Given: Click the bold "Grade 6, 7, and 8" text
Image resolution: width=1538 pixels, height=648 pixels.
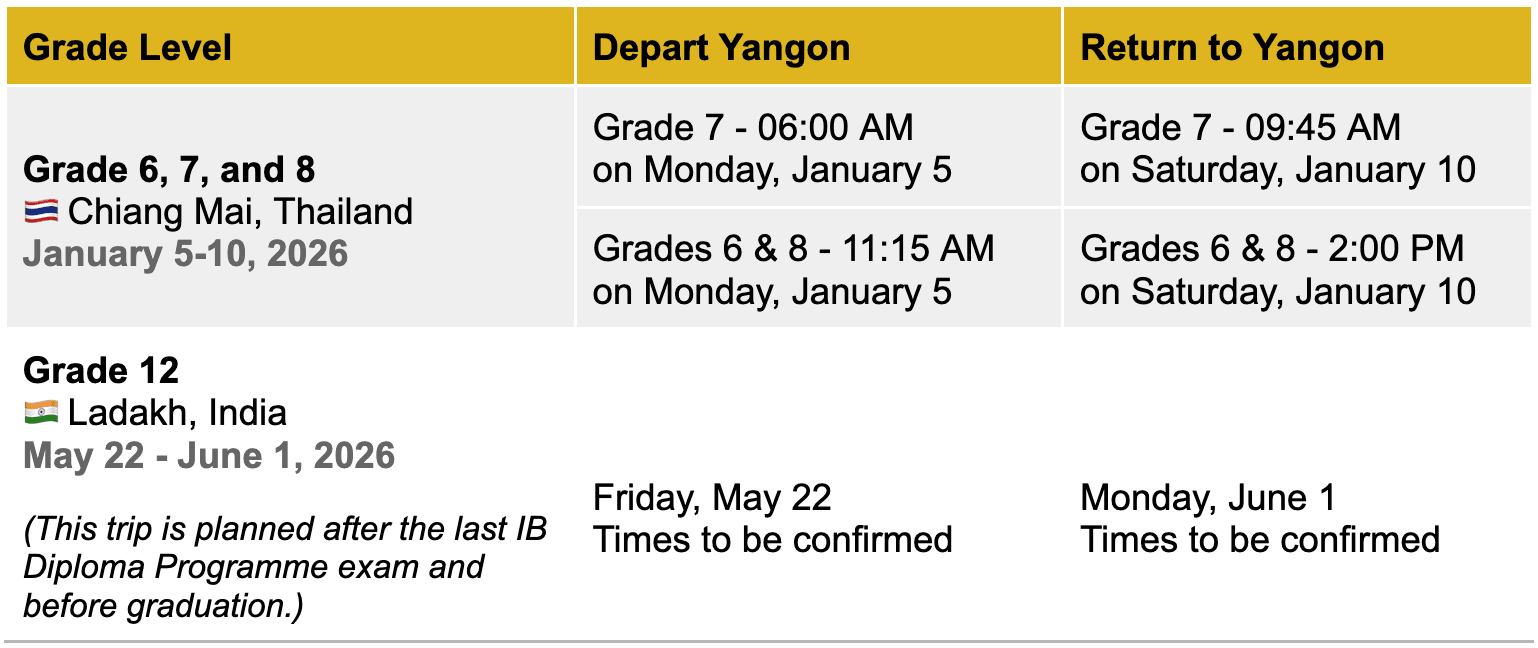Looking at the screenshot, I should coord(169,170).
